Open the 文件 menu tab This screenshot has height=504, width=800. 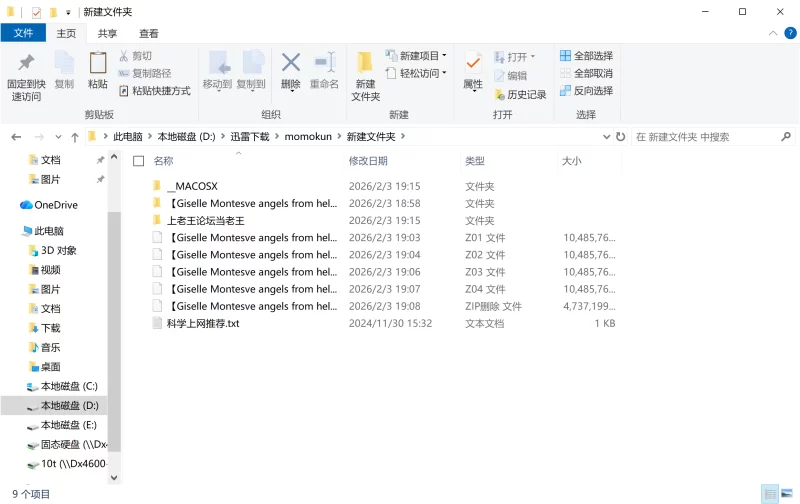pos(23,33)
